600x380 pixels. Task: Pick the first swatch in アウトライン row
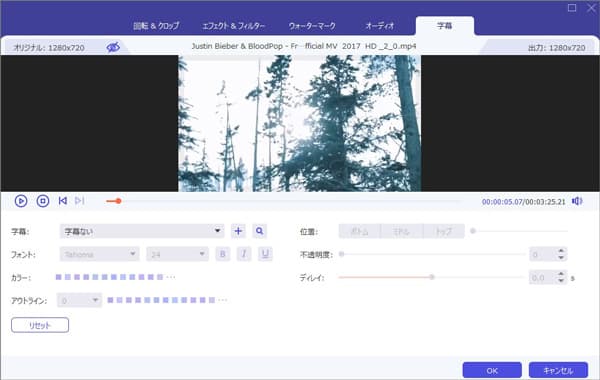coord(110,300)
